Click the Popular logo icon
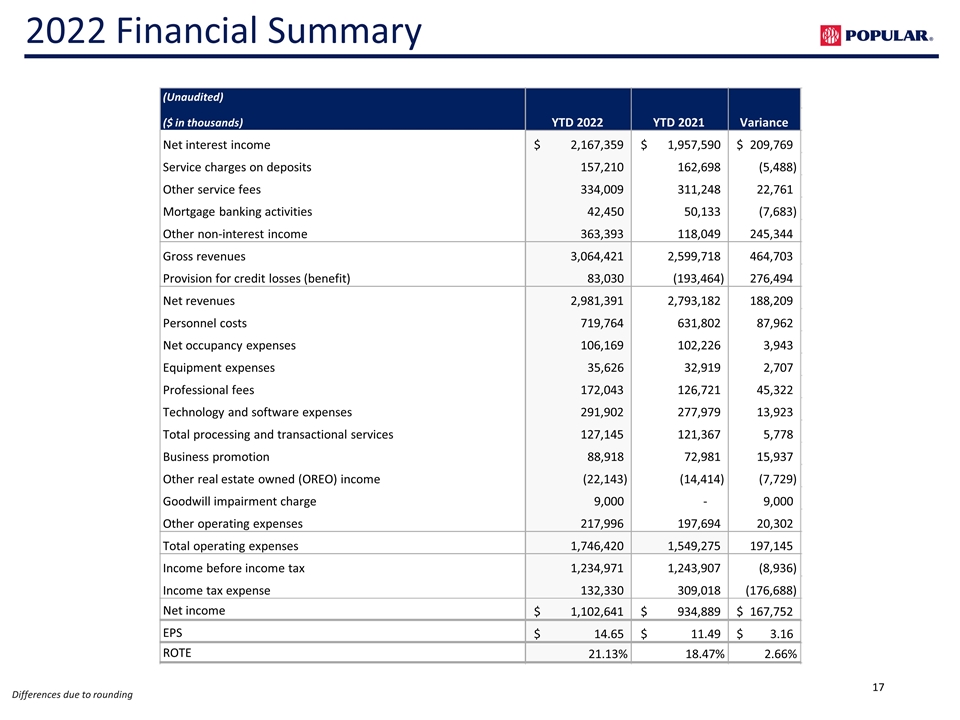Viewport: 960px width, 720px height. coord(830,36)
